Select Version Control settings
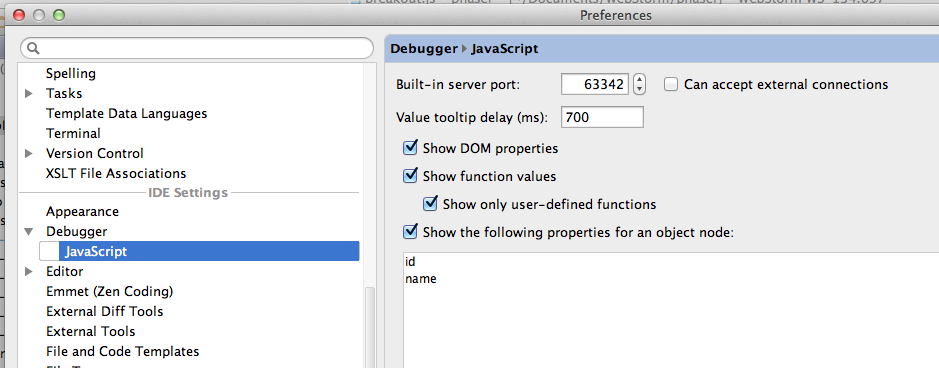 tap(95, 153)
